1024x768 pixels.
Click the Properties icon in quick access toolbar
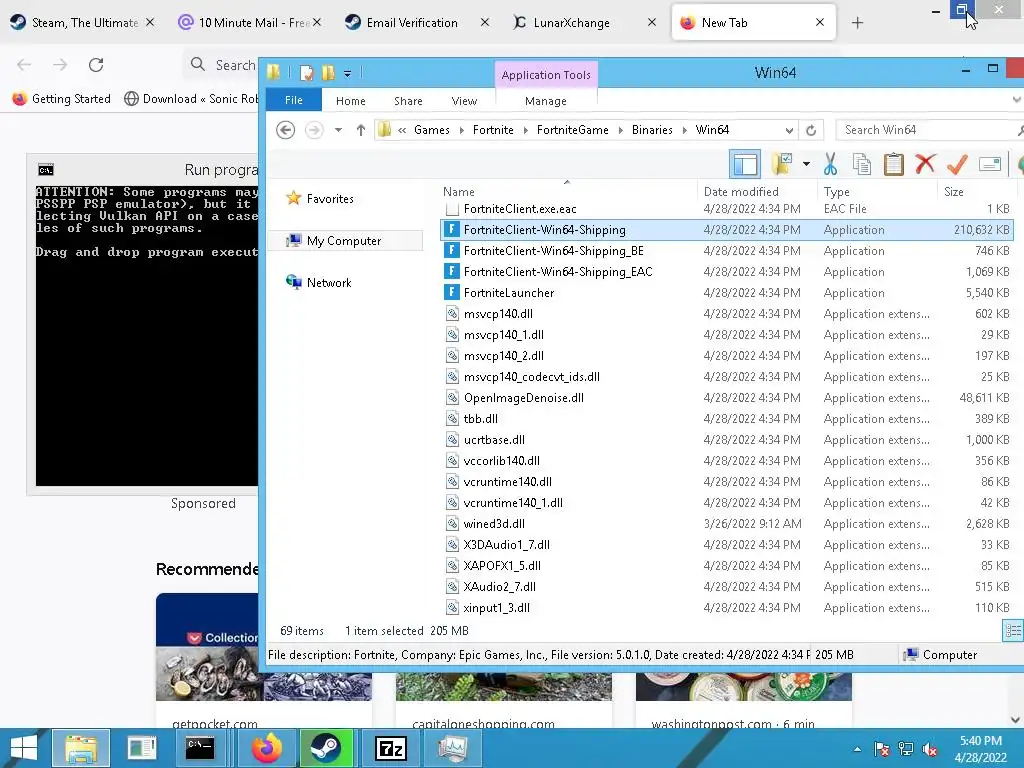pyautogui.click(x=306, y=73)
